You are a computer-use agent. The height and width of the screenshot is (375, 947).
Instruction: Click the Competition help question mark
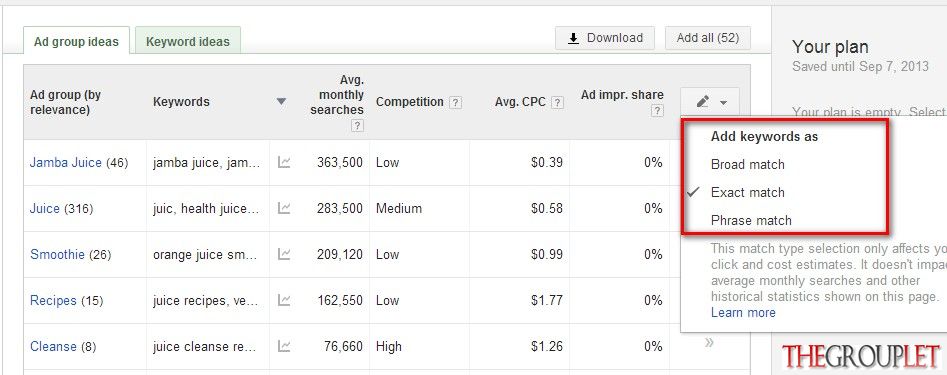[455, 103]
